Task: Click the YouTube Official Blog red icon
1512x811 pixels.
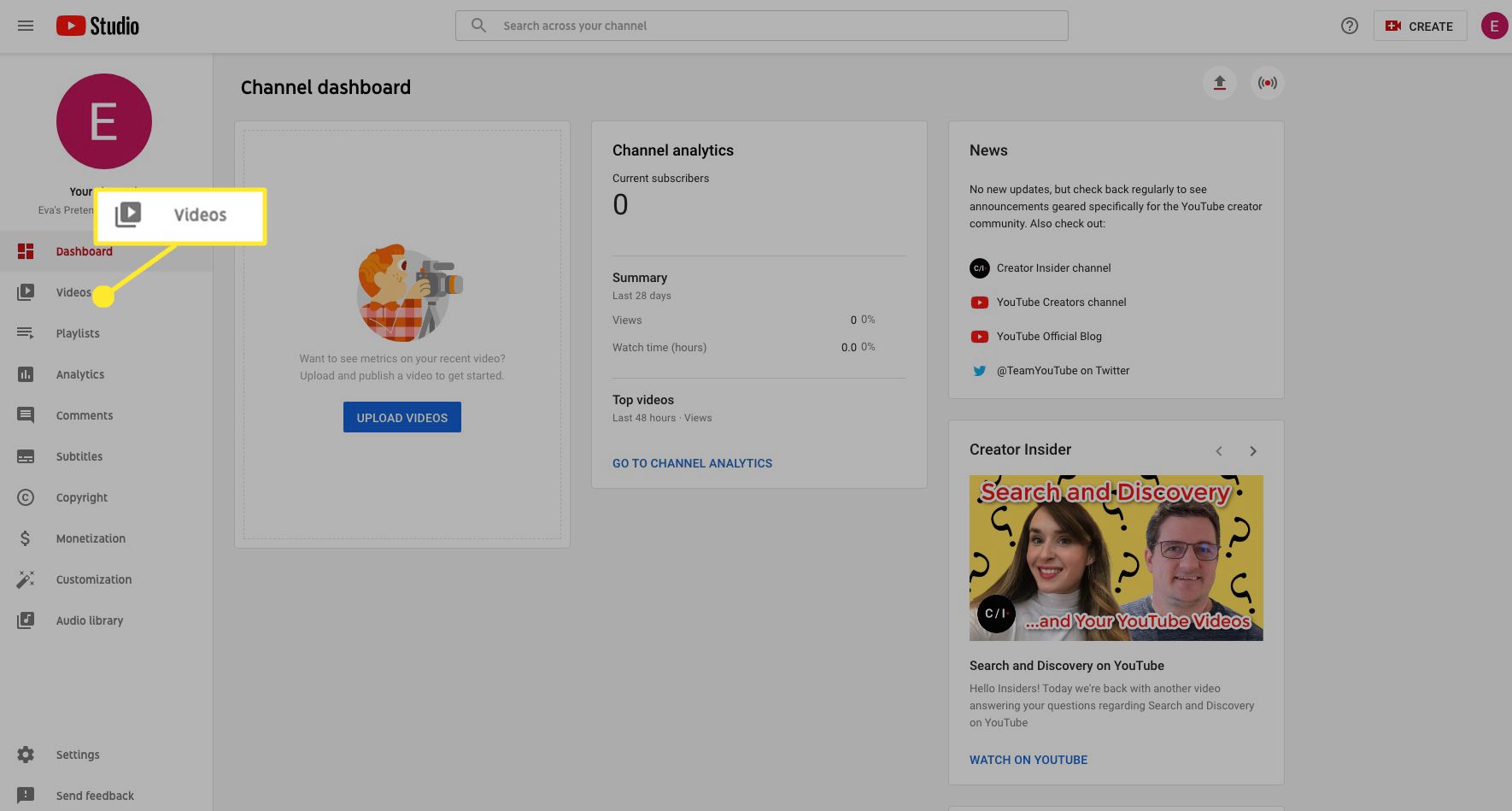Action: tap(979, 337)
